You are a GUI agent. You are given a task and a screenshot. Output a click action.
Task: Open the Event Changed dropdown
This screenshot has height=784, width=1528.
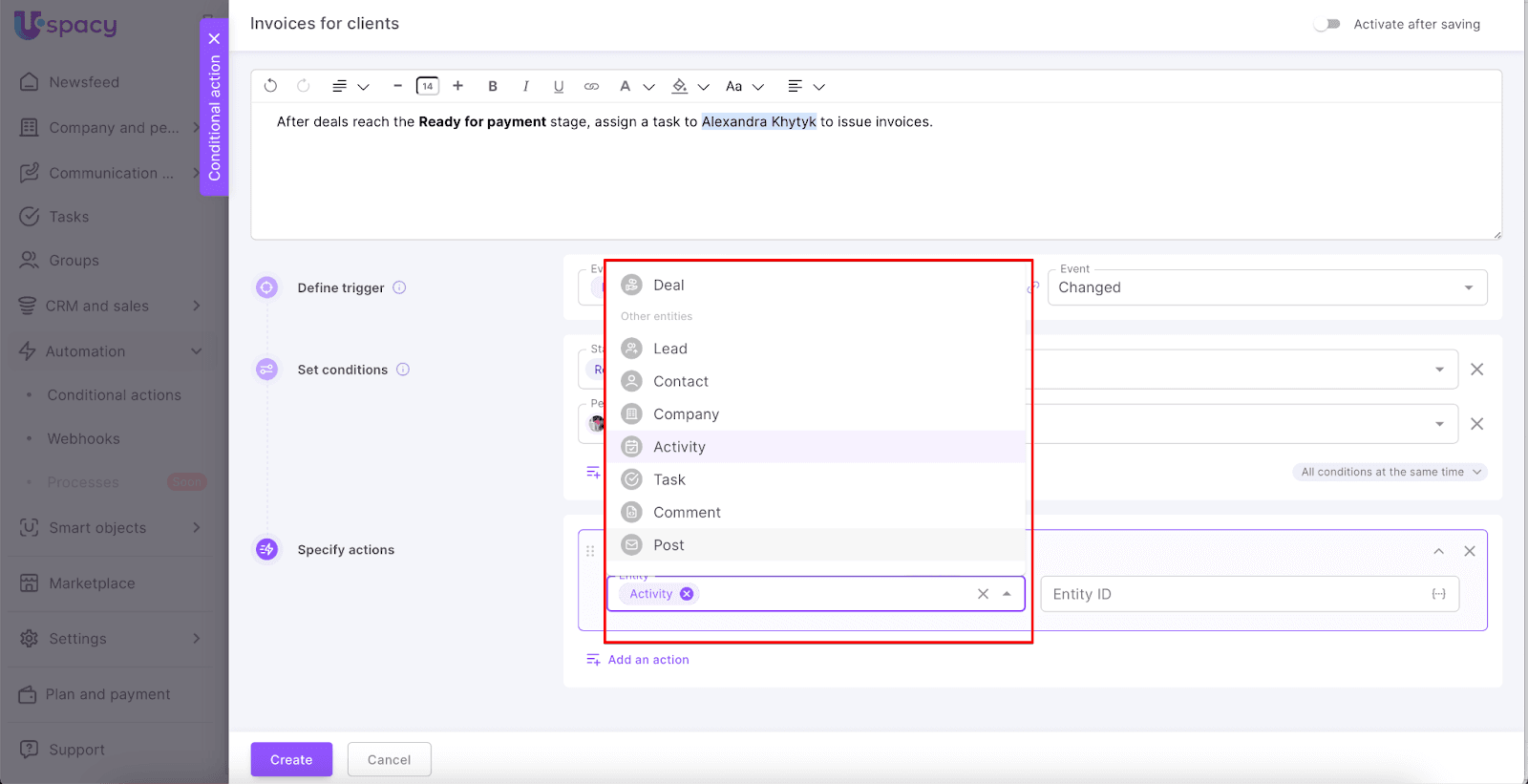tap(1266, 287)
